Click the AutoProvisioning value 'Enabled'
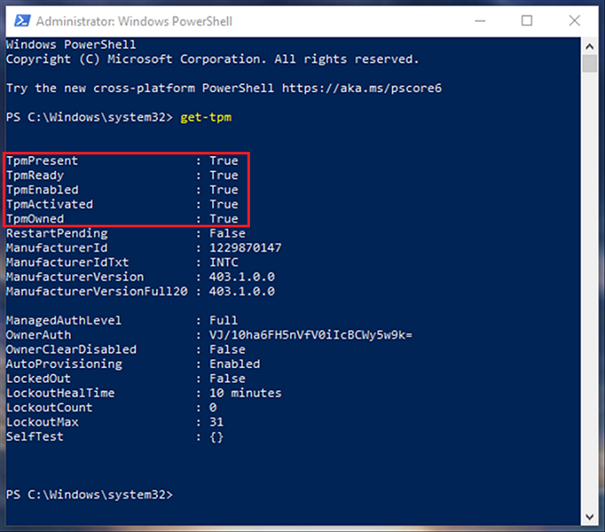The width and height of the screenshot is (605, 532). click(x=235, y=364)
